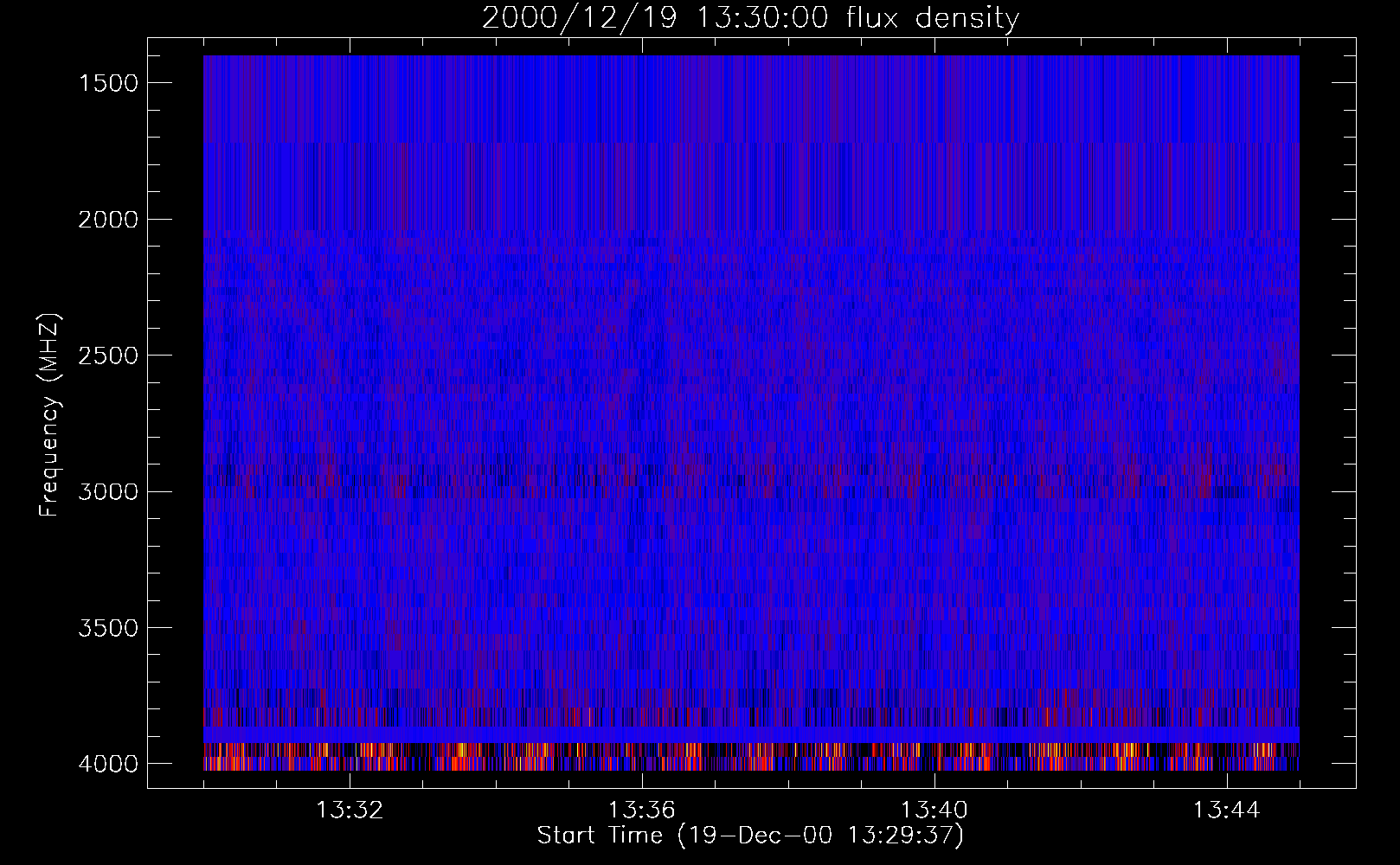The image size is (1400, 865).
Task: Click the 13:32 time tick label
Action: click(350, 811)
